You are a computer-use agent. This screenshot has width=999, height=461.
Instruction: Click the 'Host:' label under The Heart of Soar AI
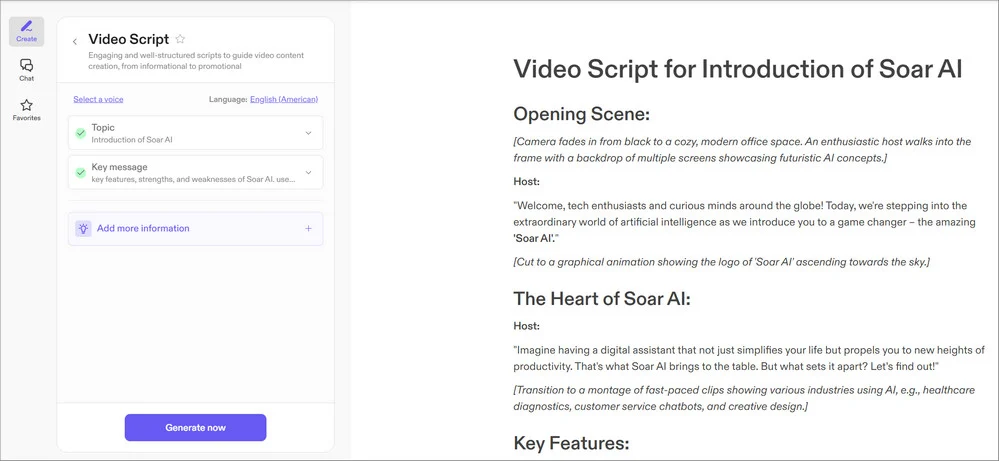click(527, 326)
